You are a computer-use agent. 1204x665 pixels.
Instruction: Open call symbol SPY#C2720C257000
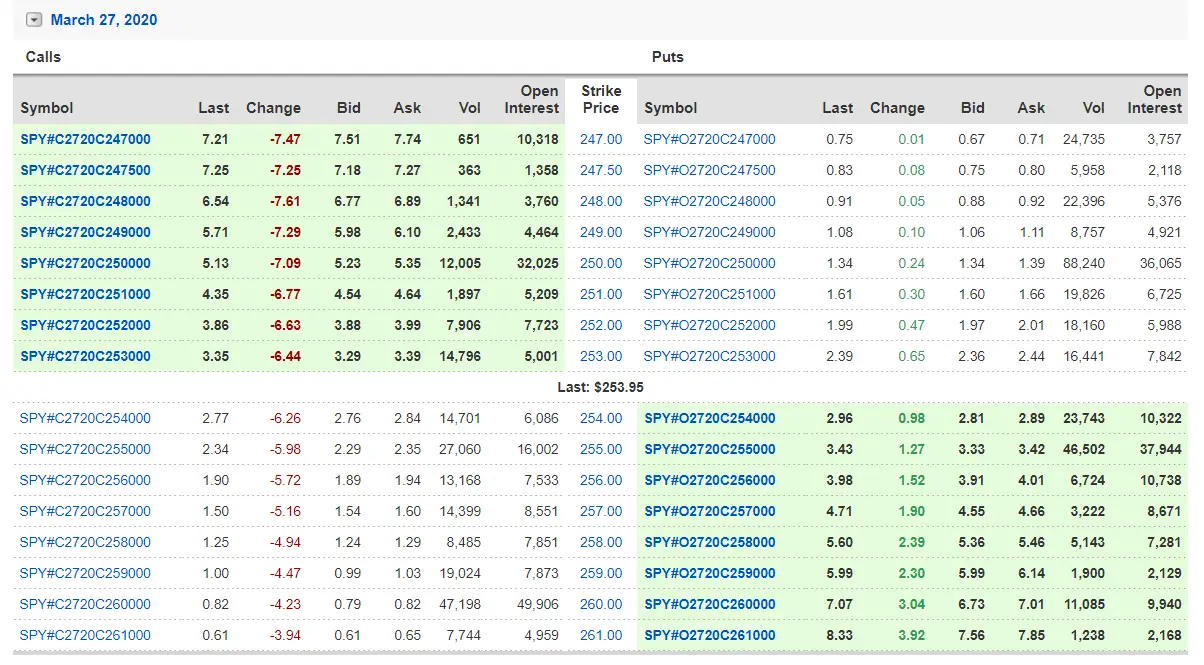86,511
